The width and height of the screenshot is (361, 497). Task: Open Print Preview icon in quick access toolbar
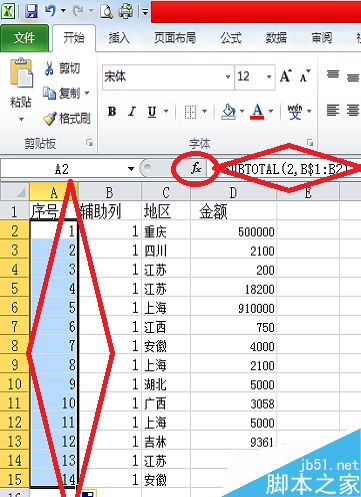tap(107, 11)
